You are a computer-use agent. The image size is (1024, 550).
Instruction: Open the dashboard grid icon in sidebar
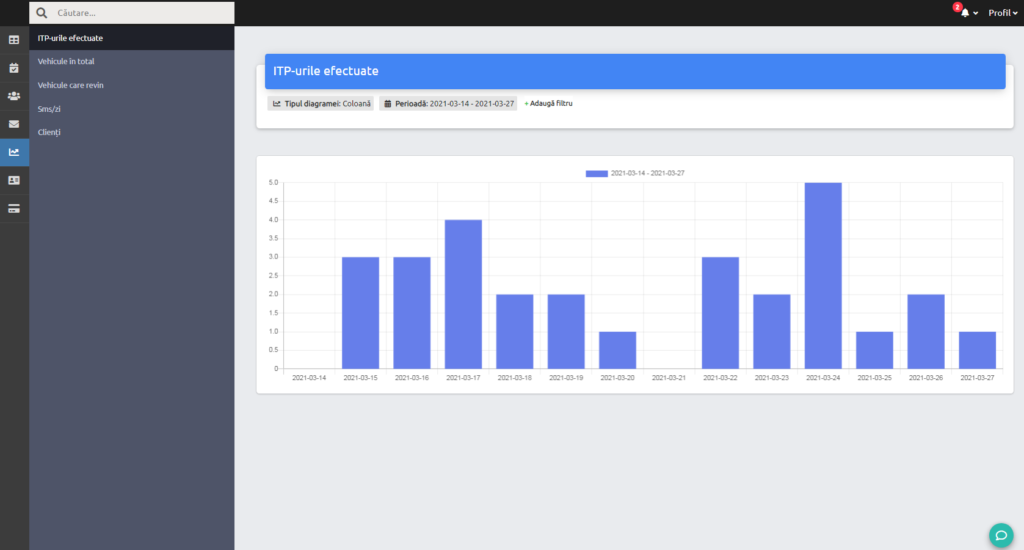tap(14, 40)
